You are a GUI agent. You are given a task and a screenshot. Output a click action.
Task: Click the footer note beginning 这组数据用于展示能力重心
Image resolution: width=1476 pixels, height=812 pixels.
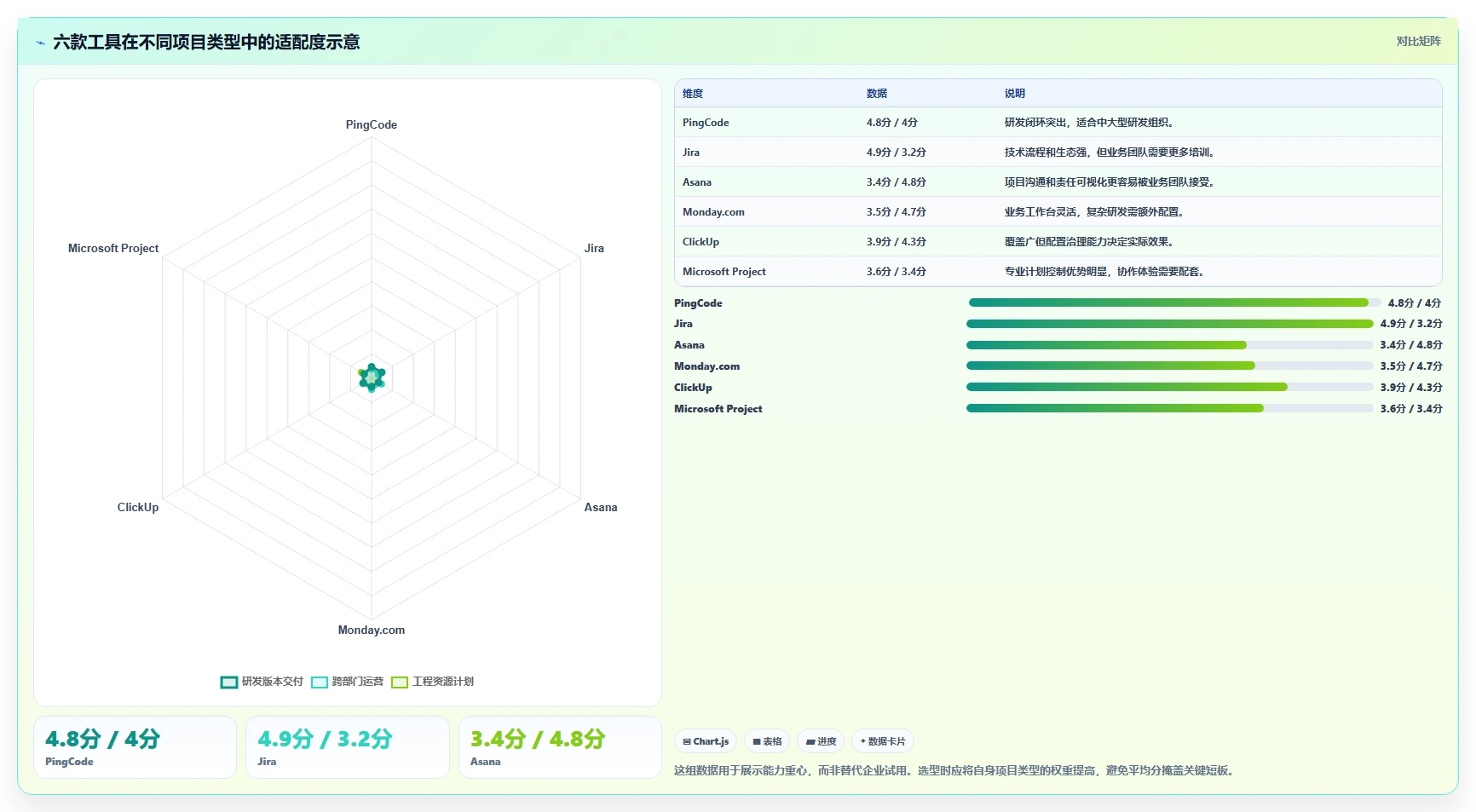[x=954, y=770]
